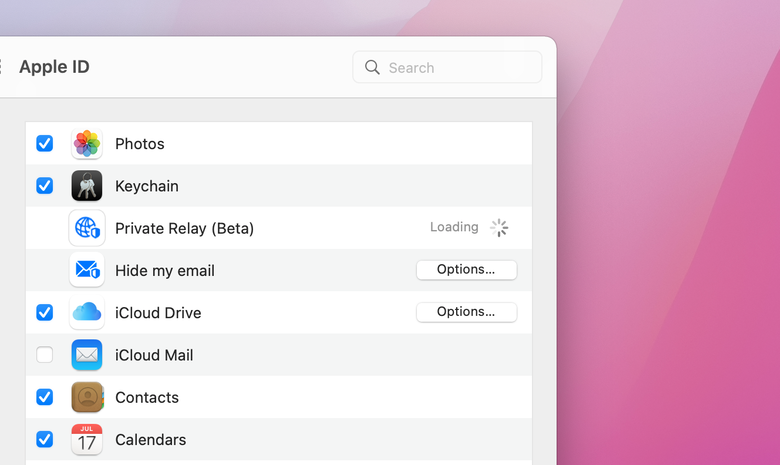Image resolution: width=780 pixels, height=465 pixels.
Task: Click the Keychain label
Action: [147, 186]
